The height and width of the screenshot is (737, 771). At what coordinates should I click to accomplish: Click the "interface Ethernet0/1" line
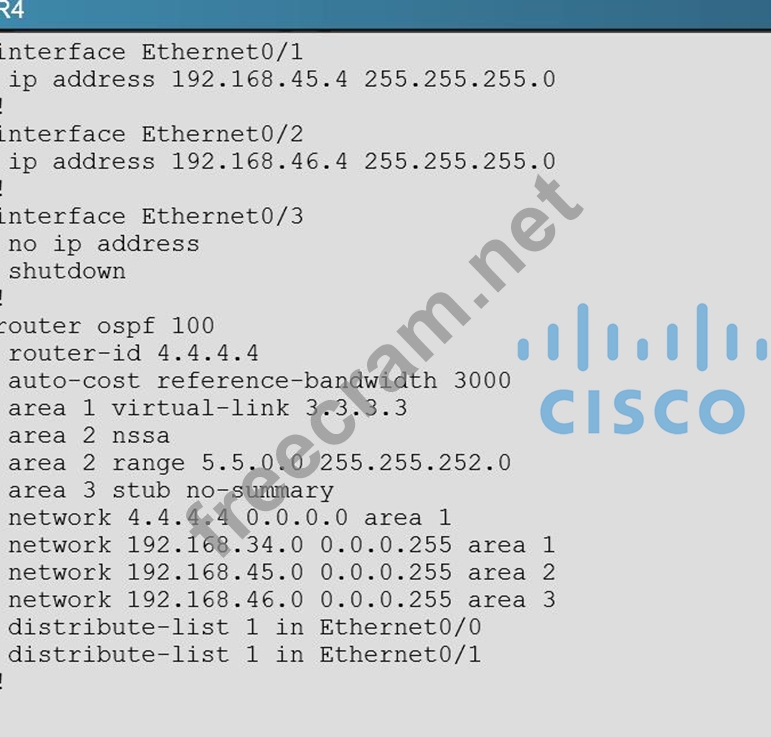point(152,52)
